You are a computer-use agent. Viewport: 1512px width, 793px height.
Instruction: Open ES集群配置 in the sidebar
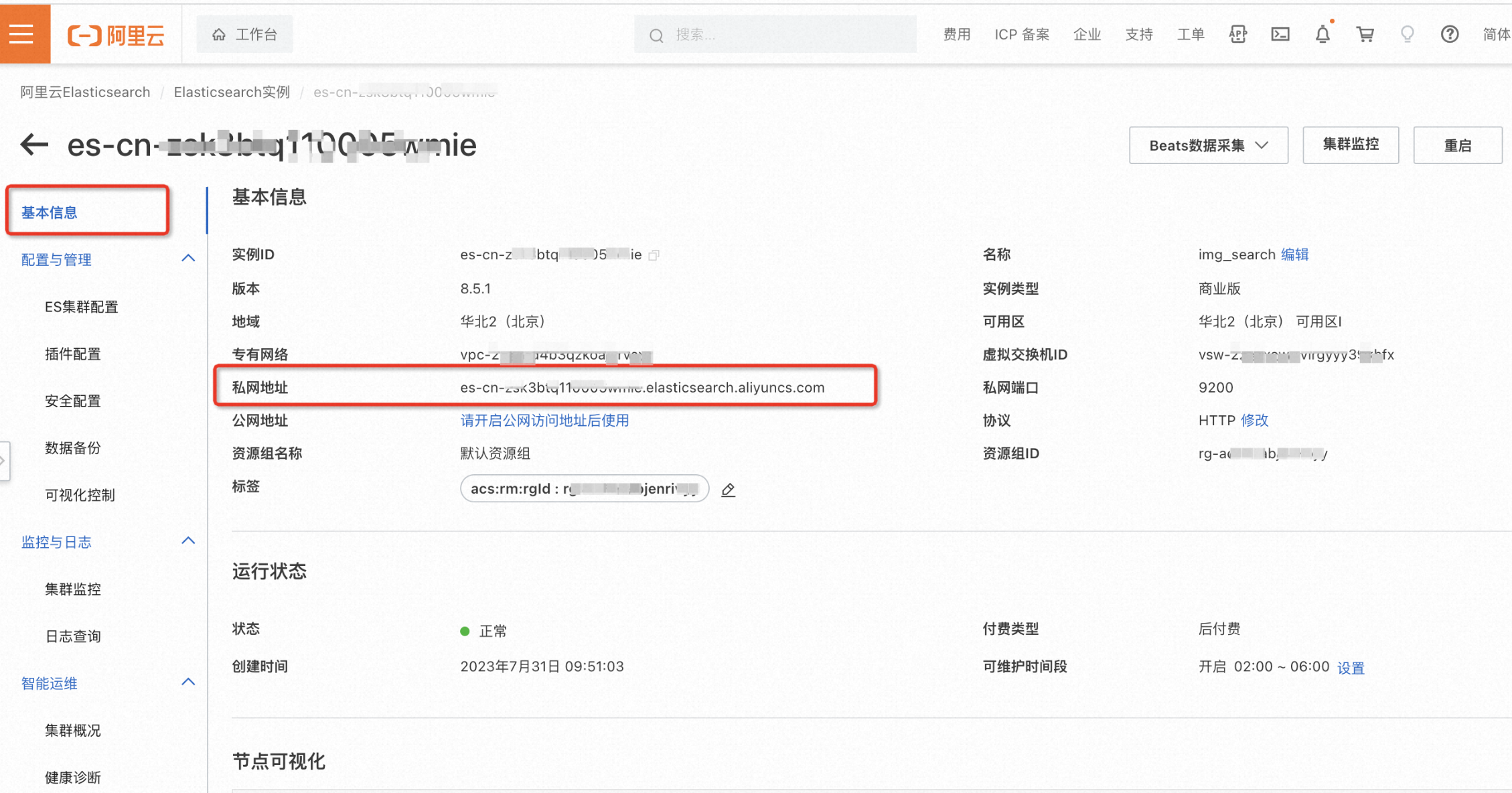pyautogui.click(x=82, y=307)
